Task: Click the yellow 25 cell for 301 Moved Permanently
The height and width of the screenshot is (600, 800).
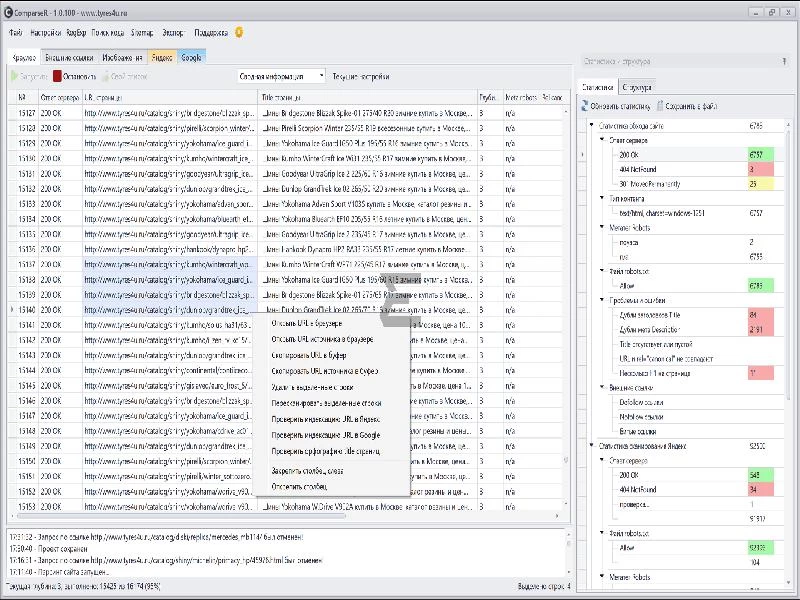Action: pyautogui.click(x=761, y=184)
